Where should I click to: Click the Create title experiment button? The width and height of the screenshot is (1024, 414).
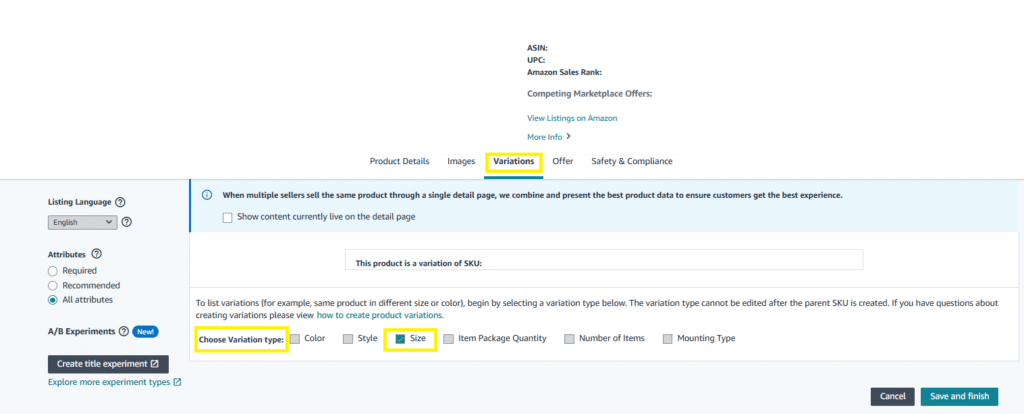[x=108, y=364]
